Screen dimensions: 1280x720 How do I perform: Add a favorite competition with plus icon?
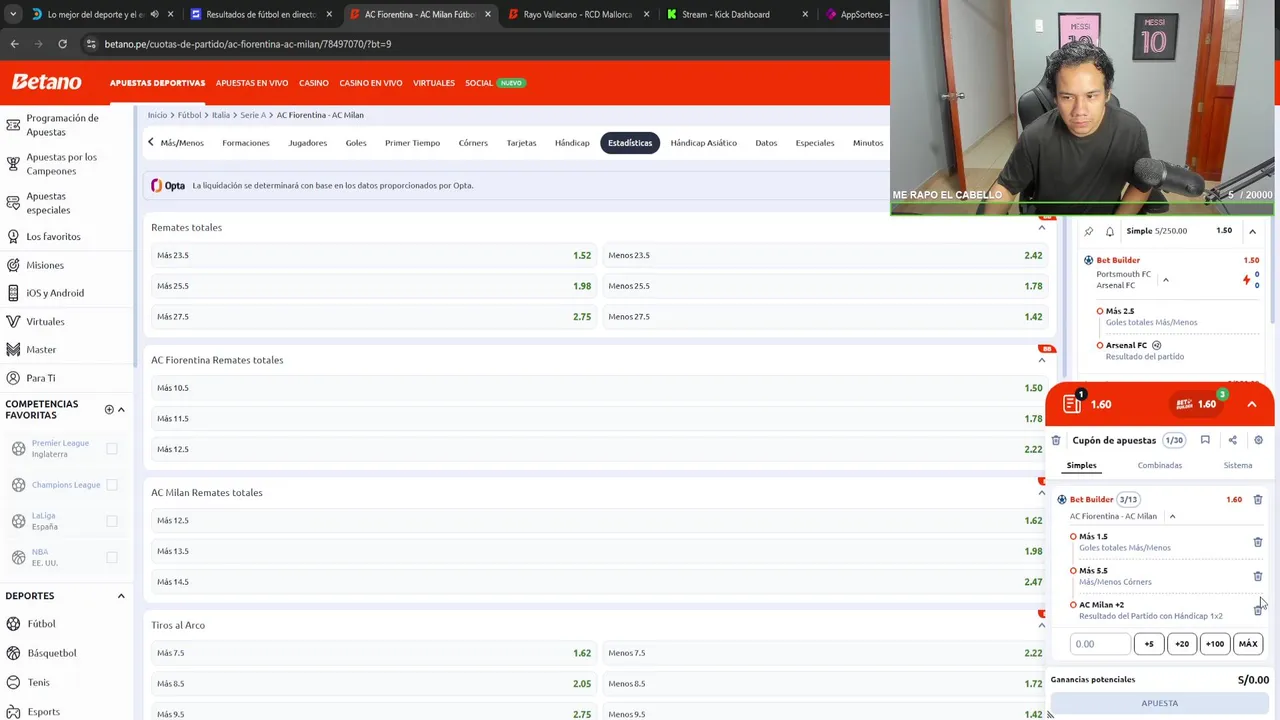tap(108, 409)
